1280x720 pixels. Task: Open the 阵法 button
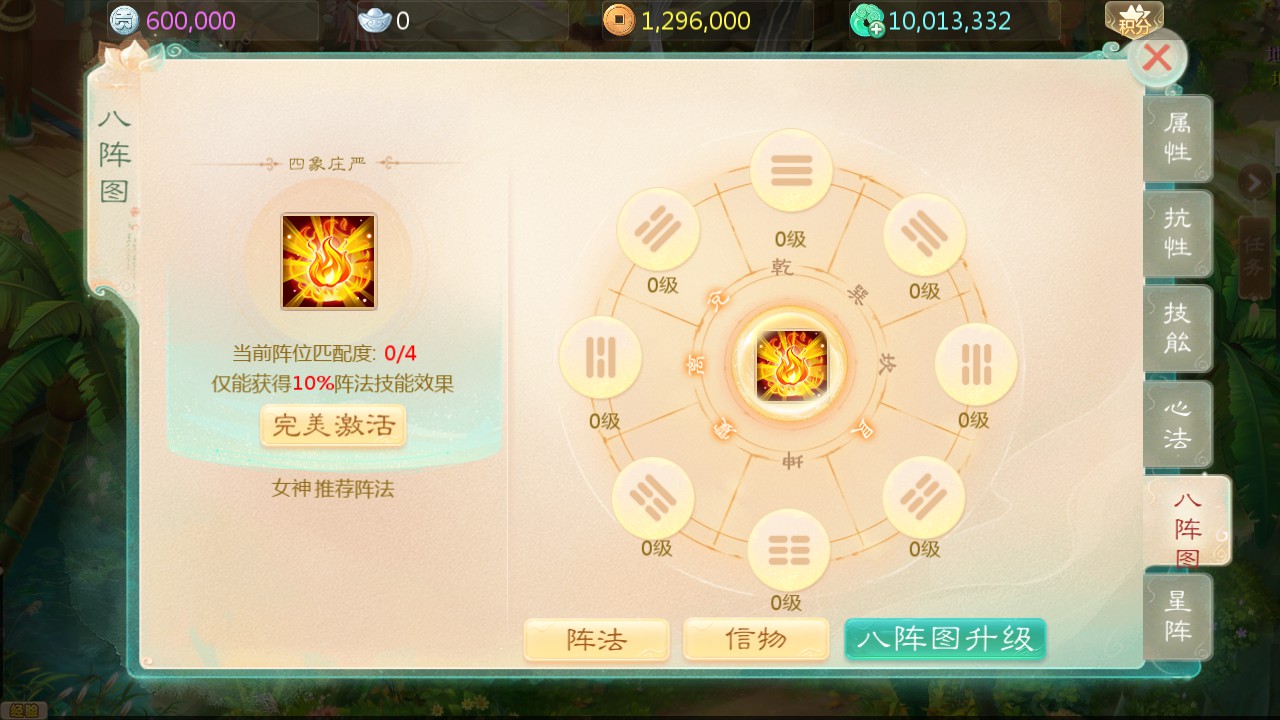[597, 640]
